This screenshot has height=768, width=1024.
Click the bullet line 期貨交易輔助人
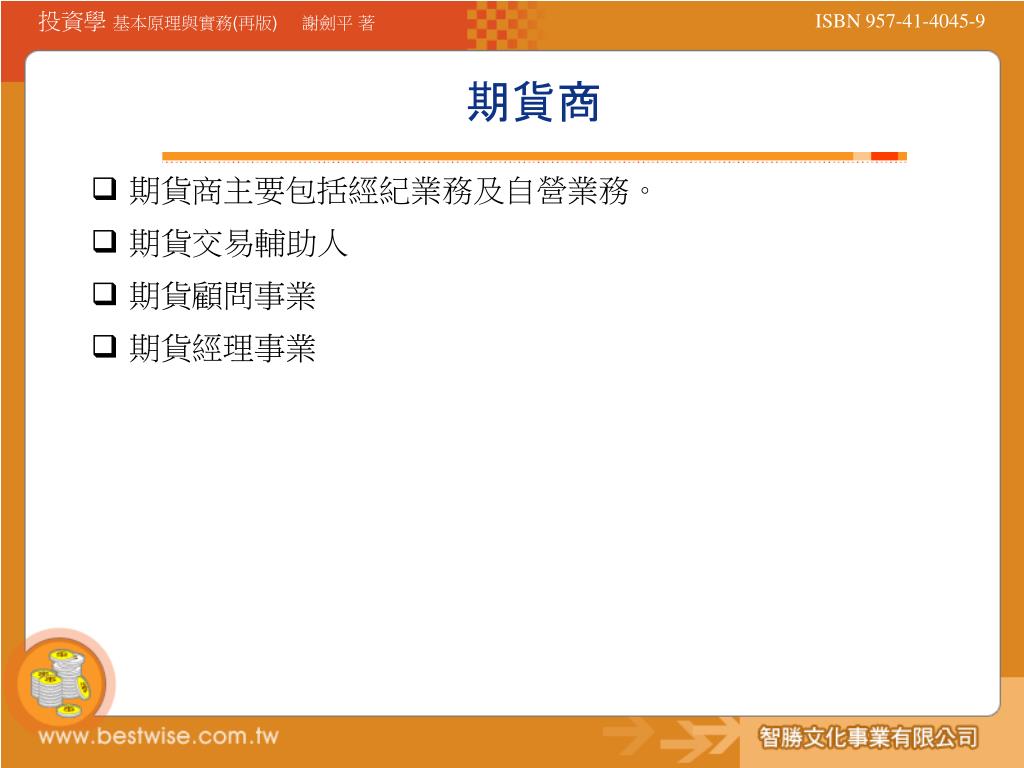point(238,244)
